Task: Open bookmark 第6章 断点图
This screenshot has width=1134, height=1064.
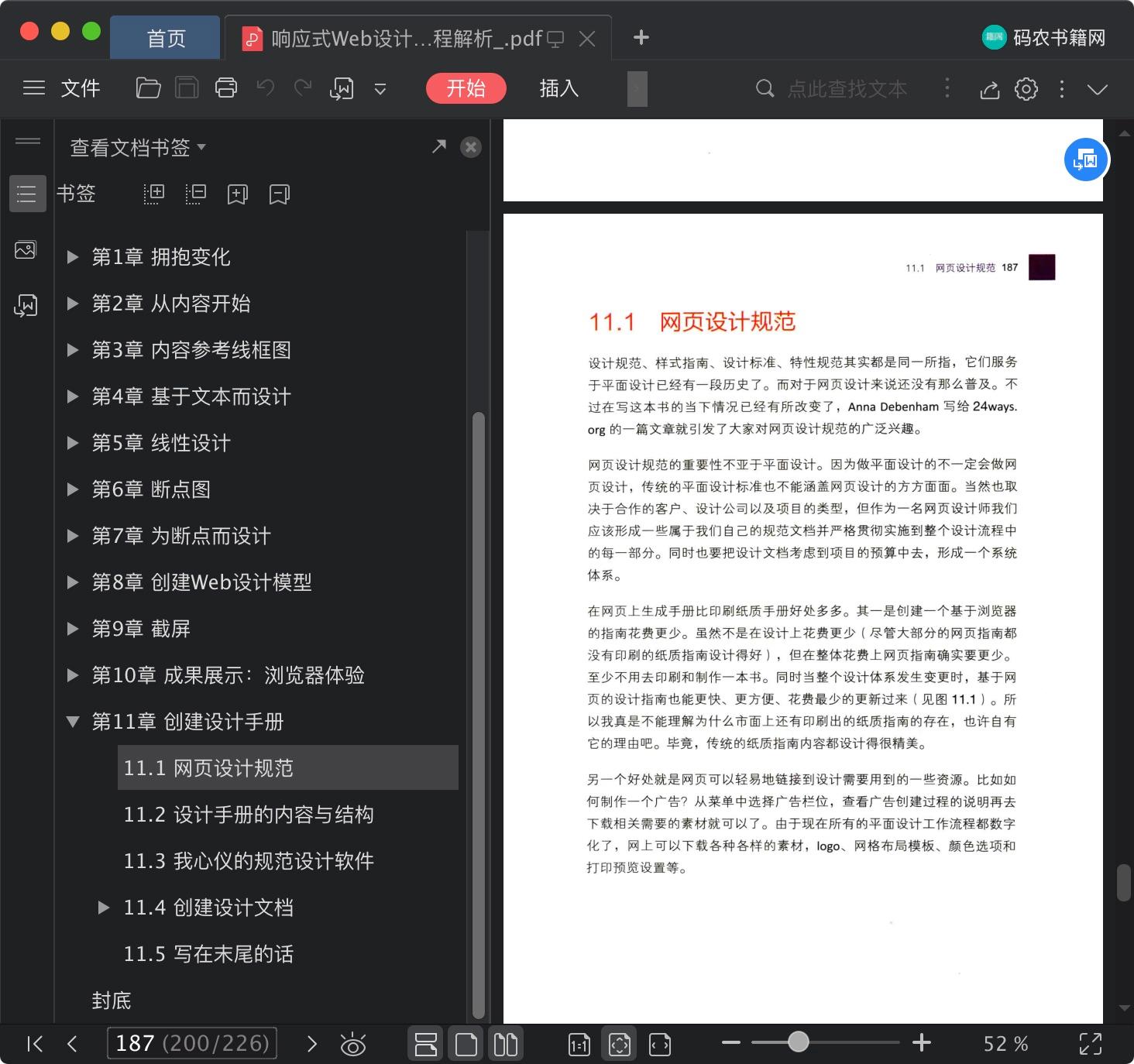Action: (x=151, y=489)
